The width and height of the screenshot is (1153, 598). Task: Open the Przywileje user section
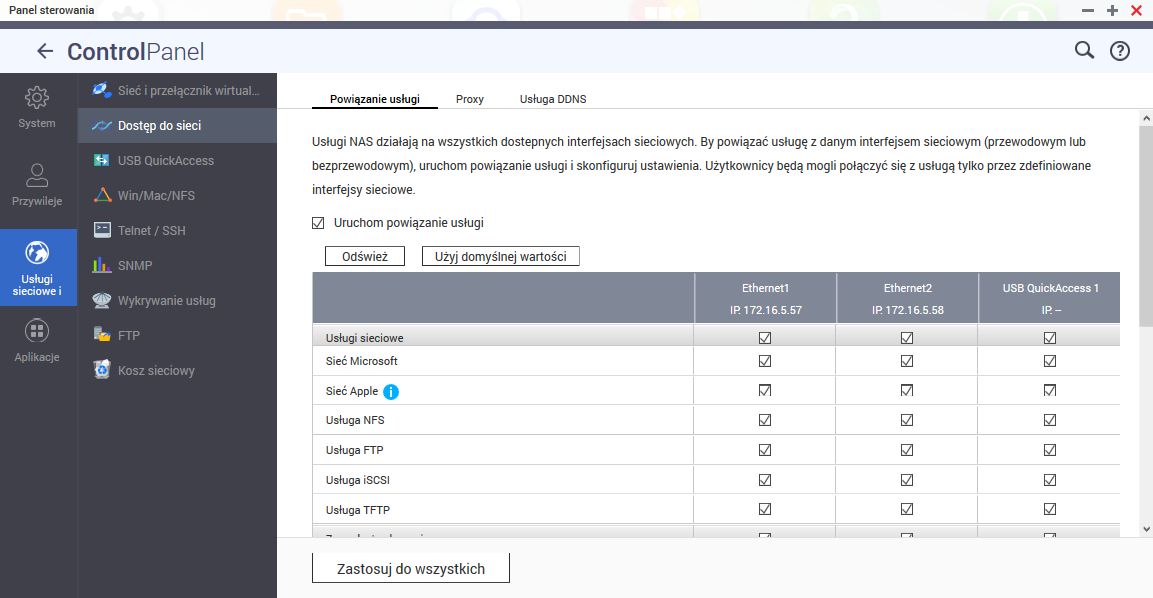37,185
